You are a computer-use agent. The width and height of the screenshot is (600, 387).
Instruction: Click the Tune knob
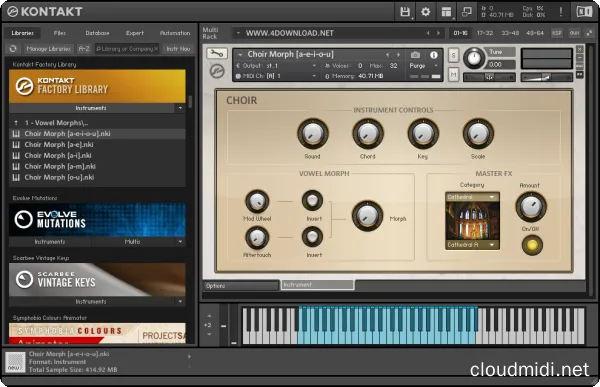point(474,59)
